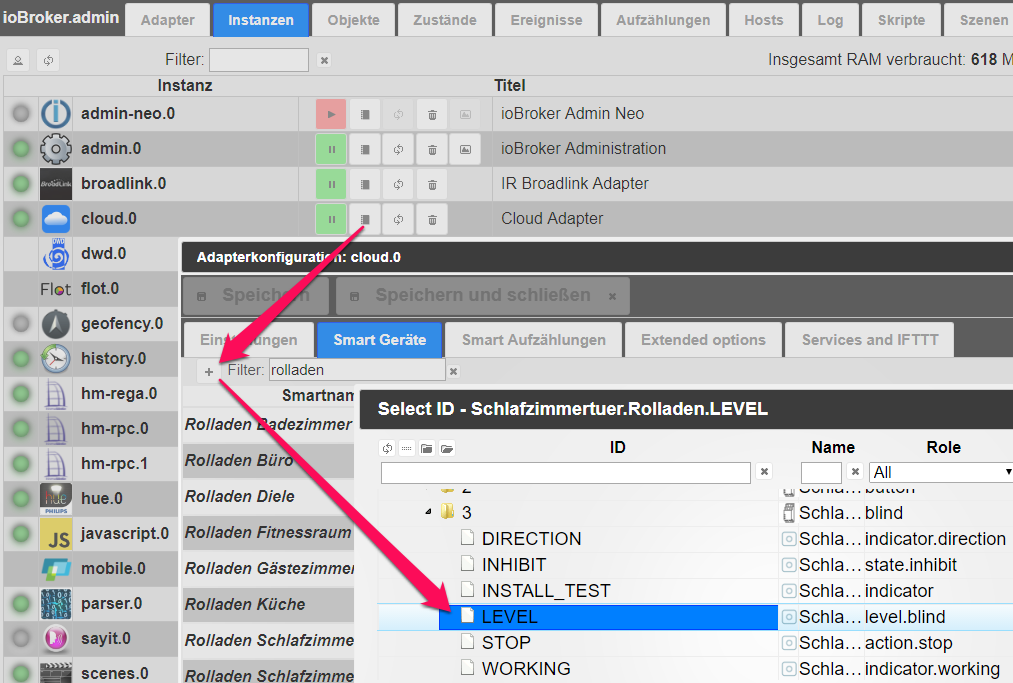
Task: Select the INHIBIT state entry
Action: tap(514, 565)
